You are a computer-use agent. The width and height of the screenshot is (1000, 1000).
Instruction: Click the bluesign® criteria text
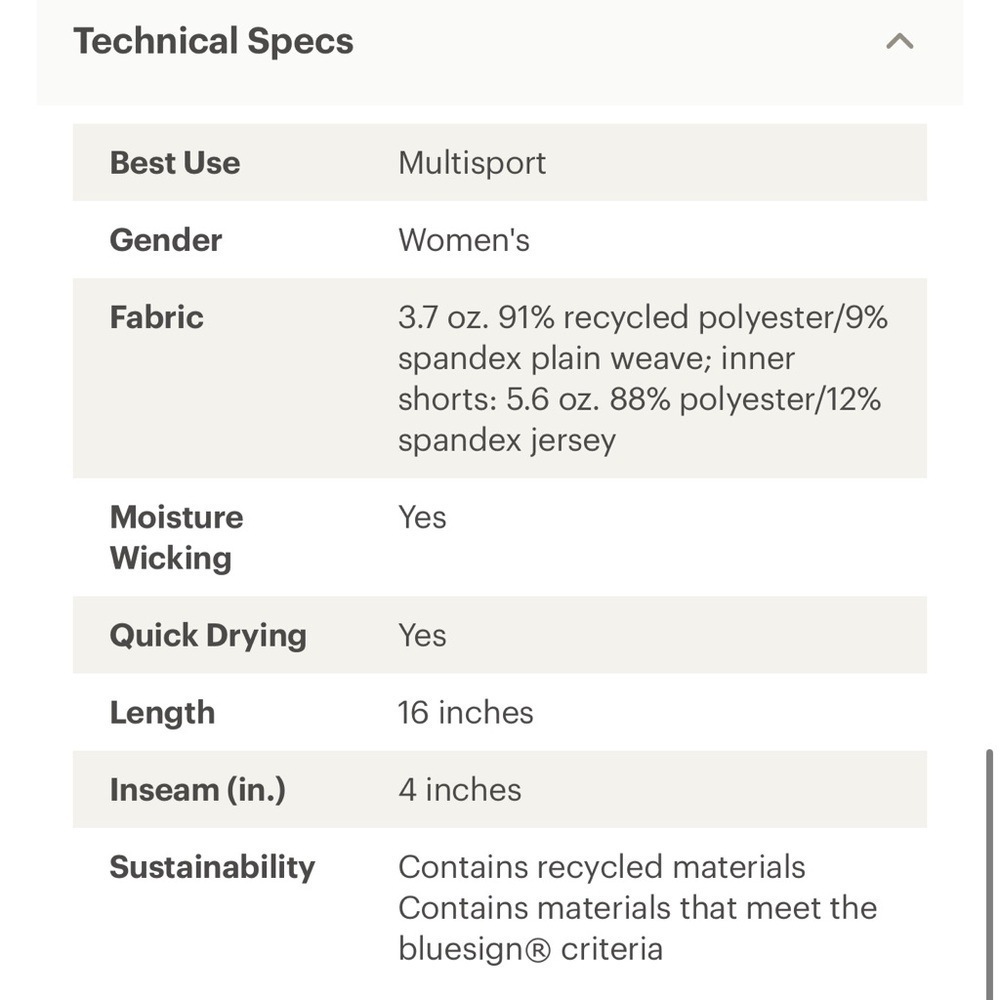(531, 949)
